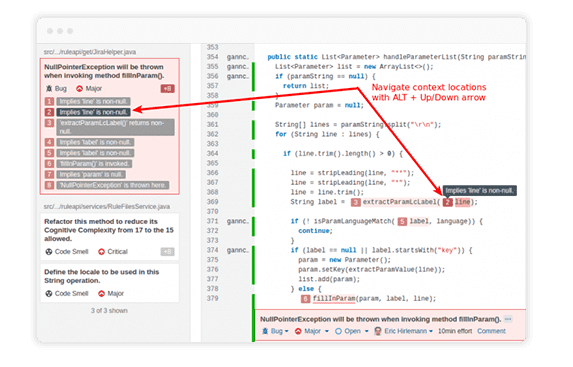Click line number 362
Viewport: 573px width, 367px height.
[x=212, y=134]
